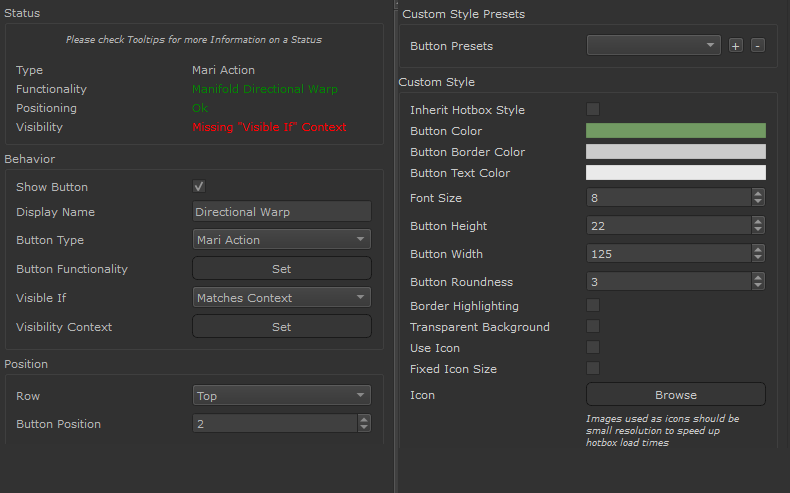Click Browse to choose an icon
The width and height of the screenshot is (790, 493).
click(675, 395)
